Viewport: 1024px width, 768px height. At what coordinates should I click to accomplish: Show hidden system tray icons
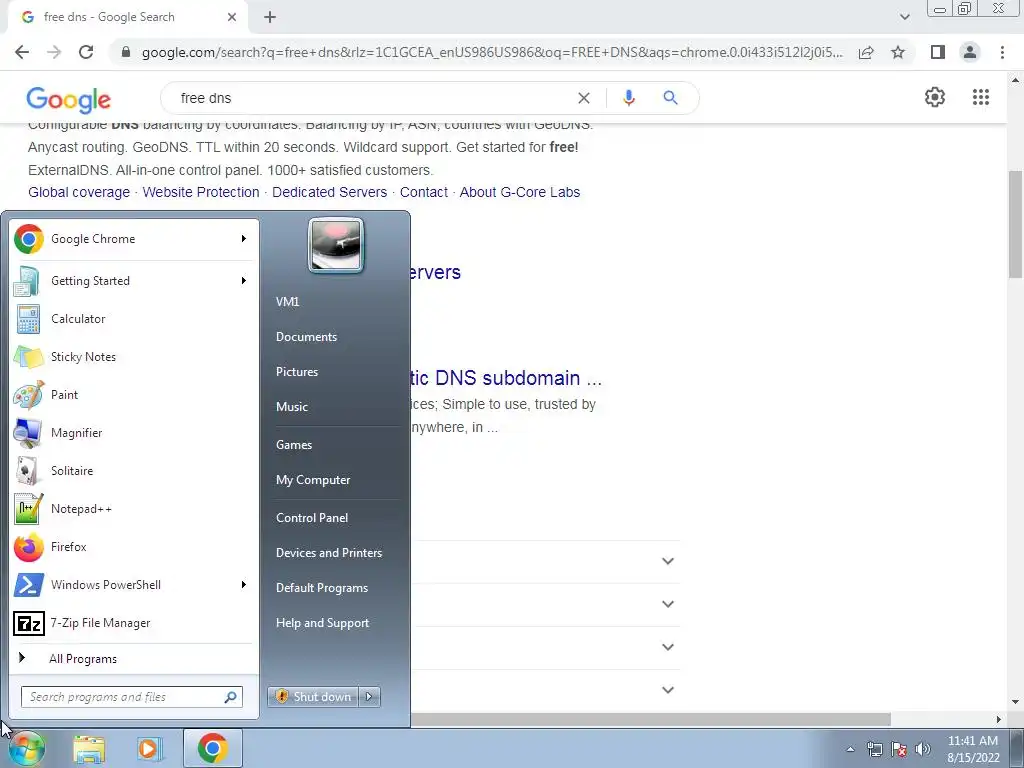click(850, 749)
